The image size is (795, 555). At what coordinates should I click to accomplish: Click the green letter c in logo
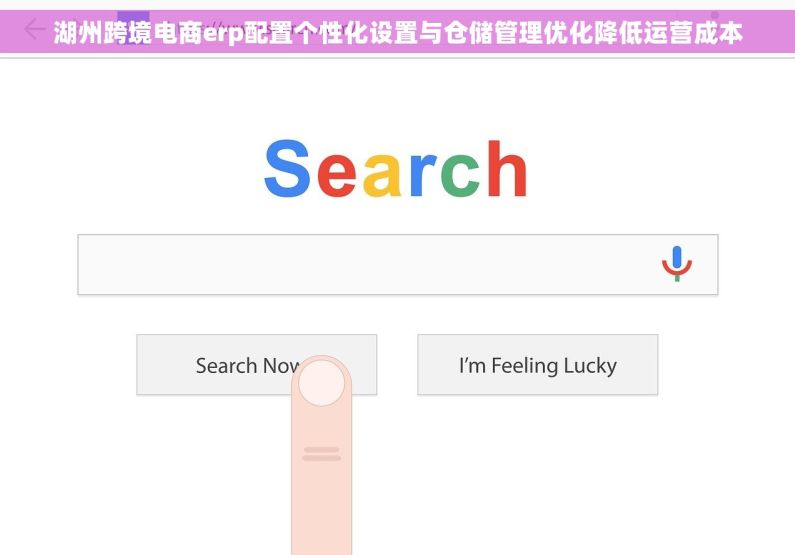click(460, 176)
